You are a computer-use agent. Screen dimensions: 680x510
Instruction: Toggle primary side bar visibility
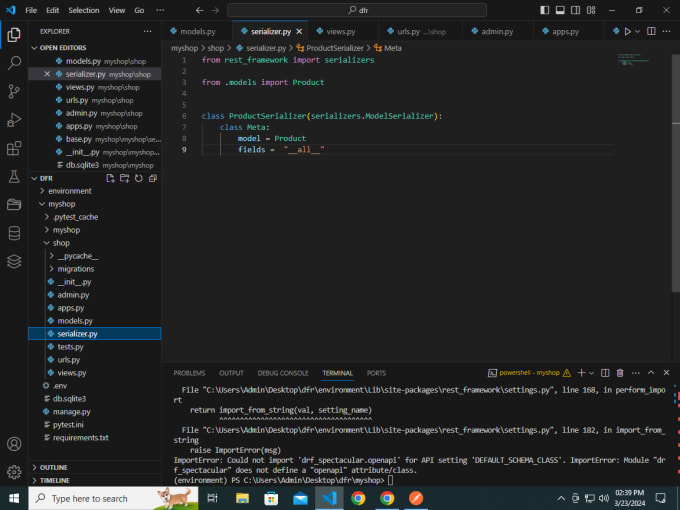click(545, 10)
